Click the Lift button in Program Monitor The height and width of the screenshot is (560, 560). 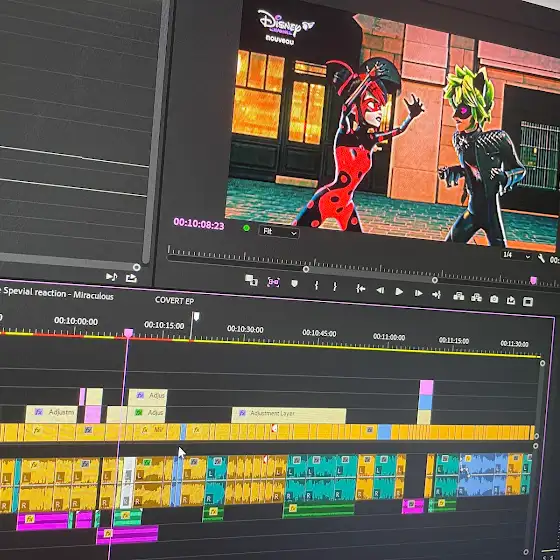459,296
